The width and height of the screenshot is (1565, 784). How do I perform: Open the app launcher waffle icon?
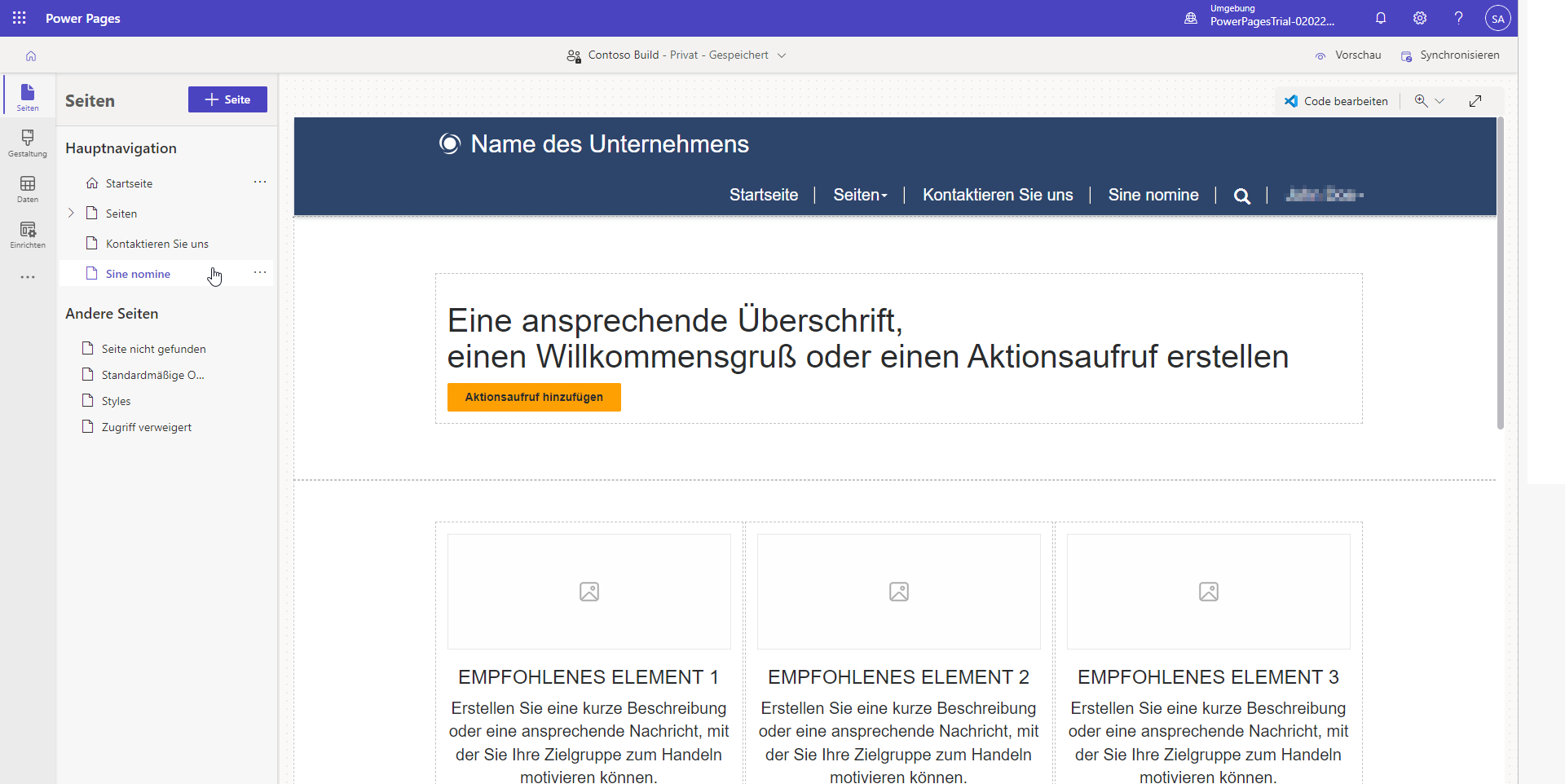[18, 18]
